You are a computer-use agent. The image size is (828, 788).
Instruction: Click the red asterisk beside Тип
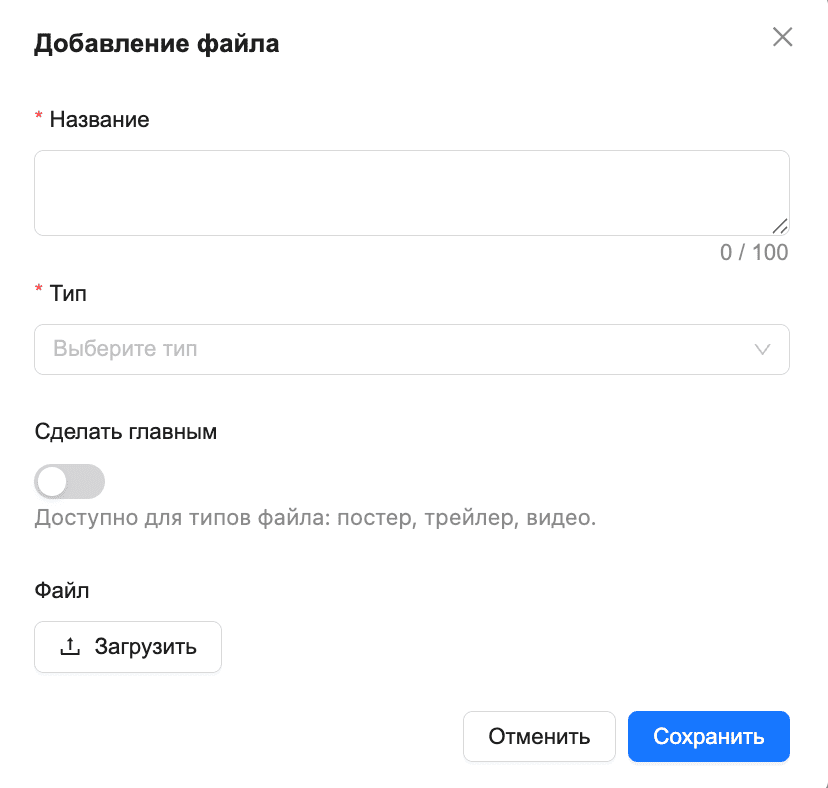coord(39,289)
